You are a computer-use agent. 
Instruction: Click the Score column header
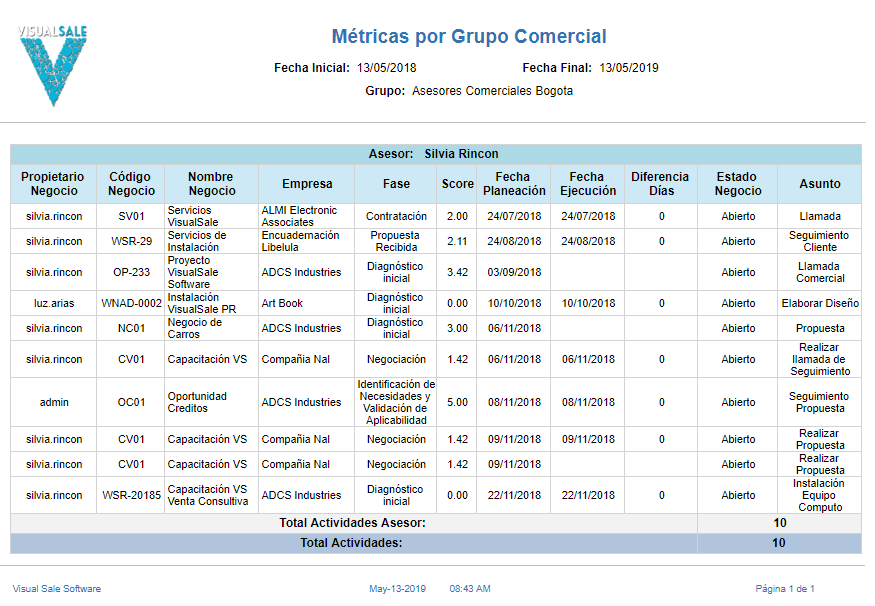pyautogui.click(x=458, y=184)
